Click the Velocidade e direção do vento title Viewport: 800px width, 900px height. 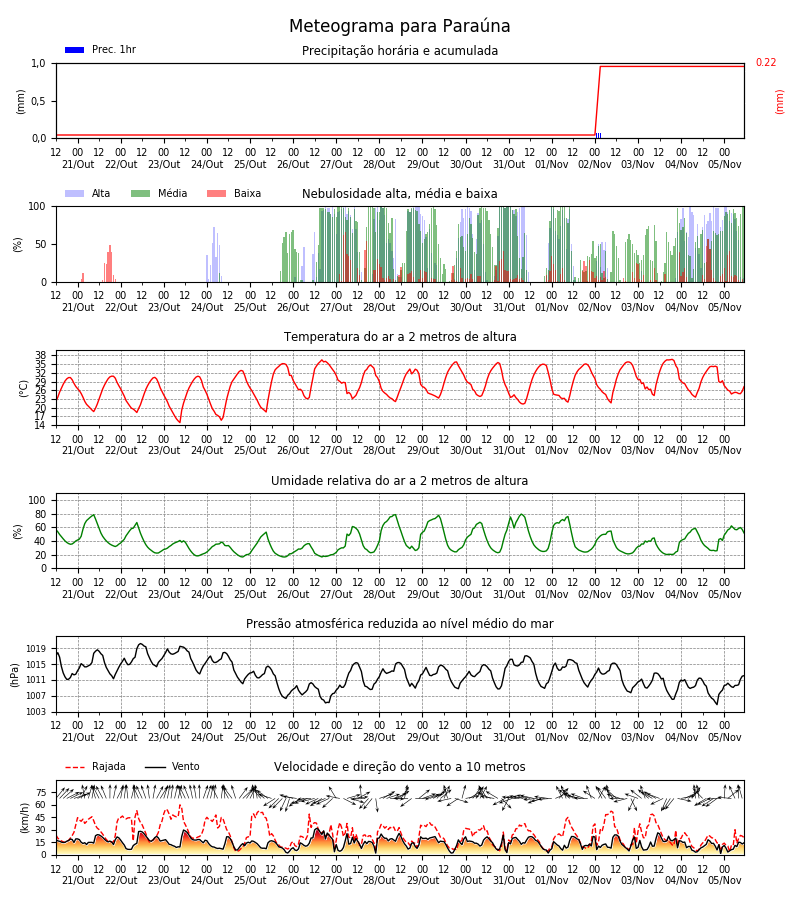399,767
